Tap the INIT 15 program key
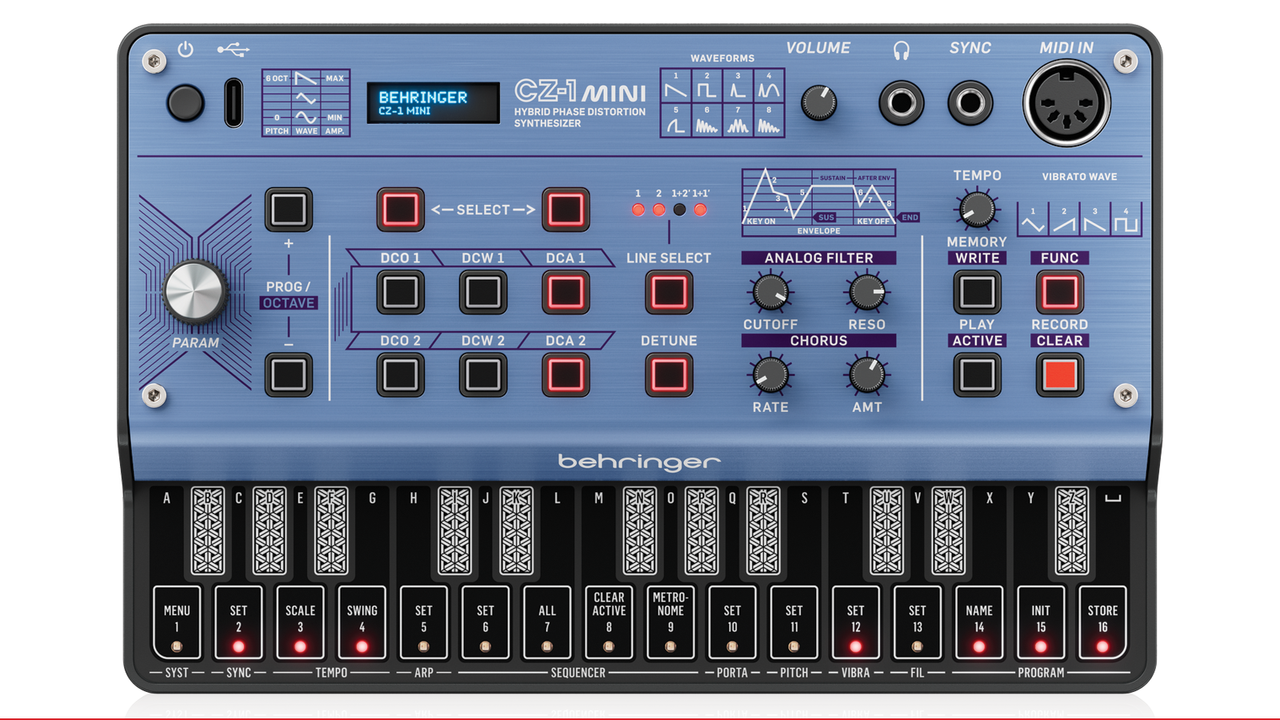Viewport: 1280px width, 720px height. (x=1041, y=622)
